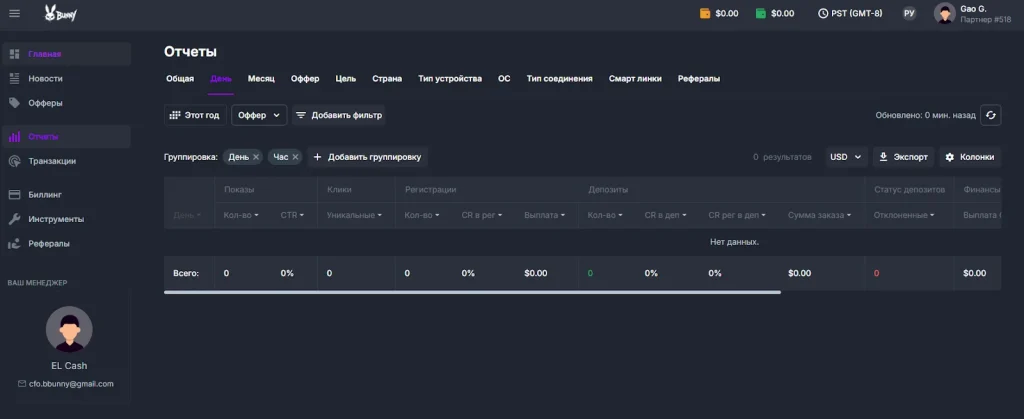The height and width of the screenshot is (419, 1024).
Task: Click the Главная dashboard icon
Action: 14,54
